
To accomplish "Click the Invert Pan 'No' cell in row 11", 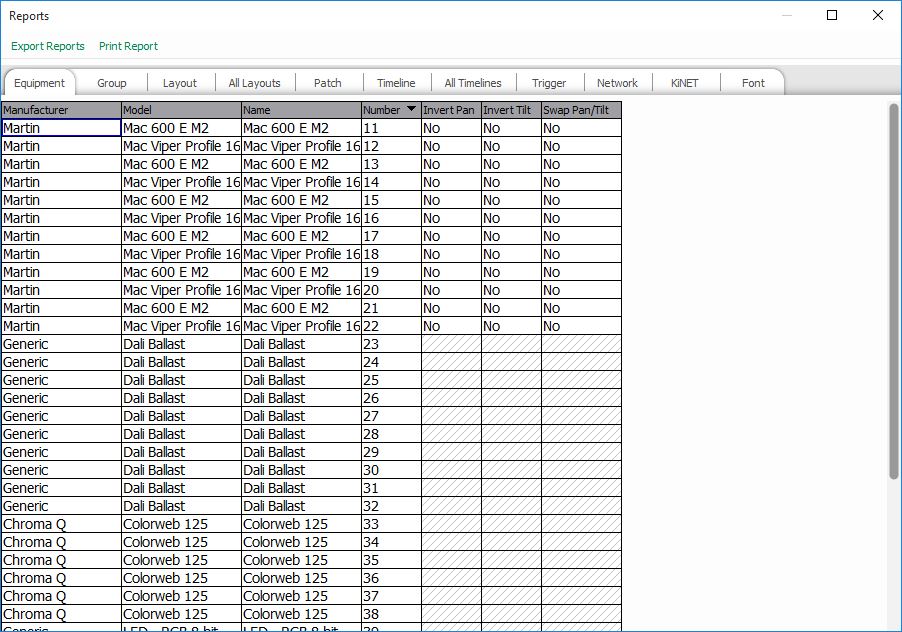I will [x=451, y=128].
